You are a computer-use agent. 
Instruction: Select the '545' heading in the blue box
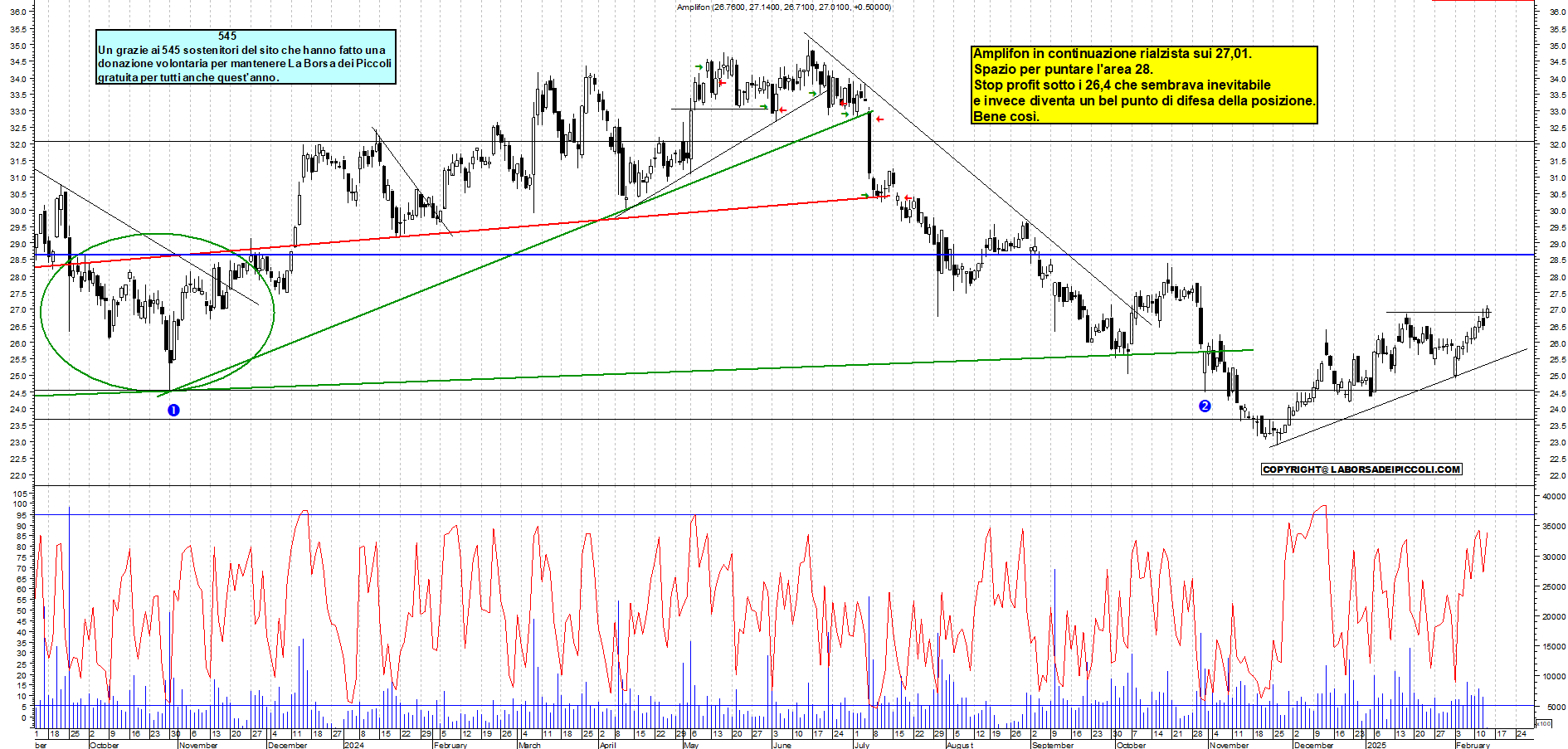click(x=227, y=36)
